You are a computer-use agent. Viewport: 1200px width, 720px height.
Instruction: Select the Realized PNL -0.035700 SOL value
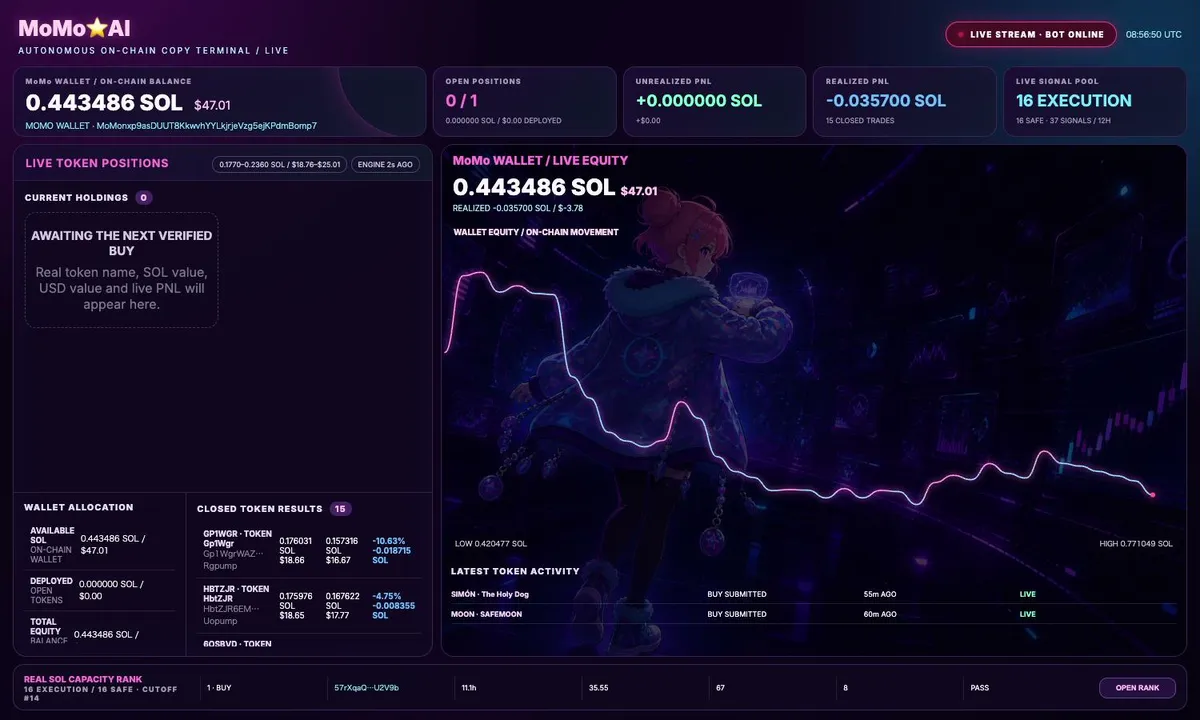pyautogui.click(x=886, y=101)
